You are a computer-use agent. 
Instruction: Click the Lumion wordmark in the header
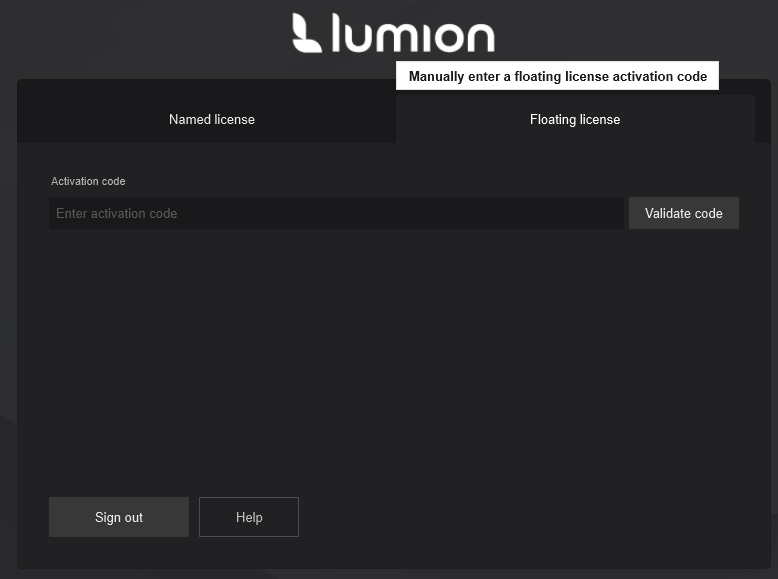click(412, 35)
